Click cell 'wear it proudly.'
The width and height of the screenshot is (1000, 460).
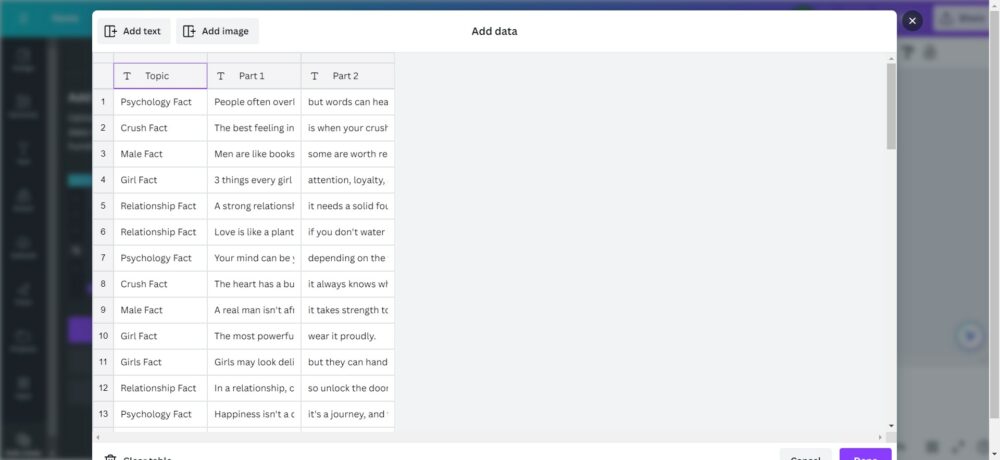point(348,336)
